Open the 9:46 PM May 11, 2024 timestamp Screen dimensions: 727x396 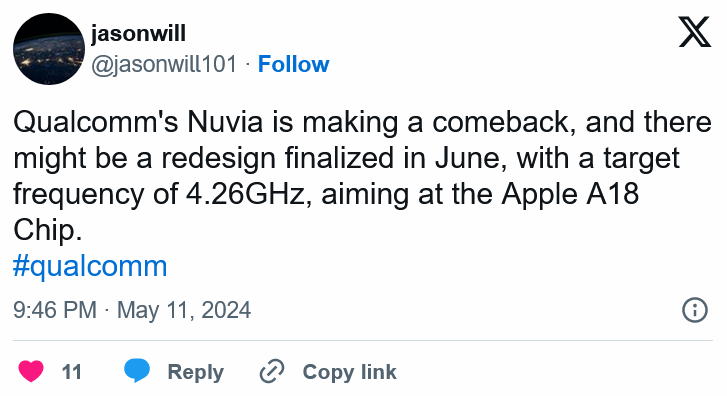(132, 310)
